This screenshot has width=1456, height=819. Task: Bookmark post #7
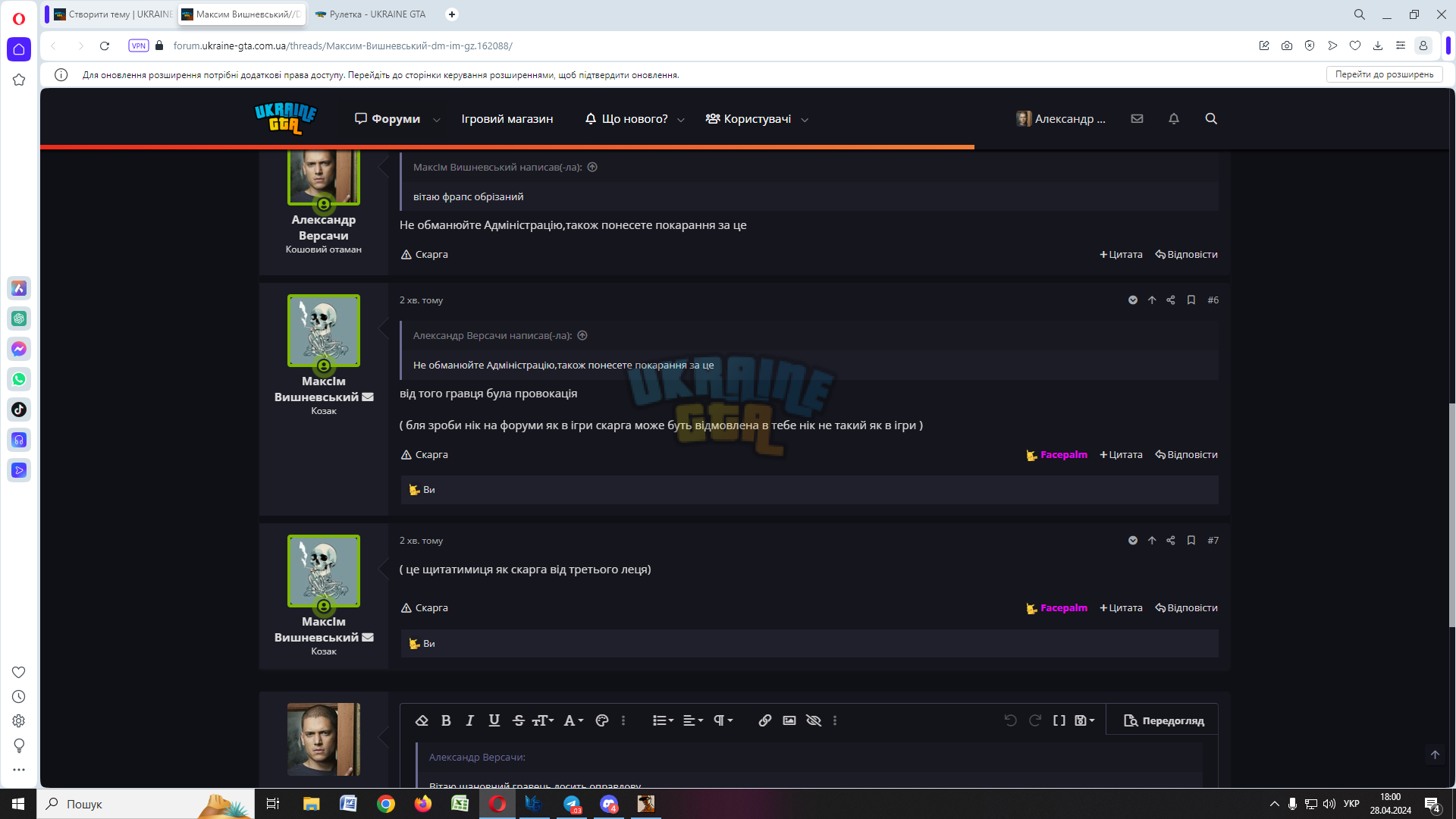pos(1191,541)
